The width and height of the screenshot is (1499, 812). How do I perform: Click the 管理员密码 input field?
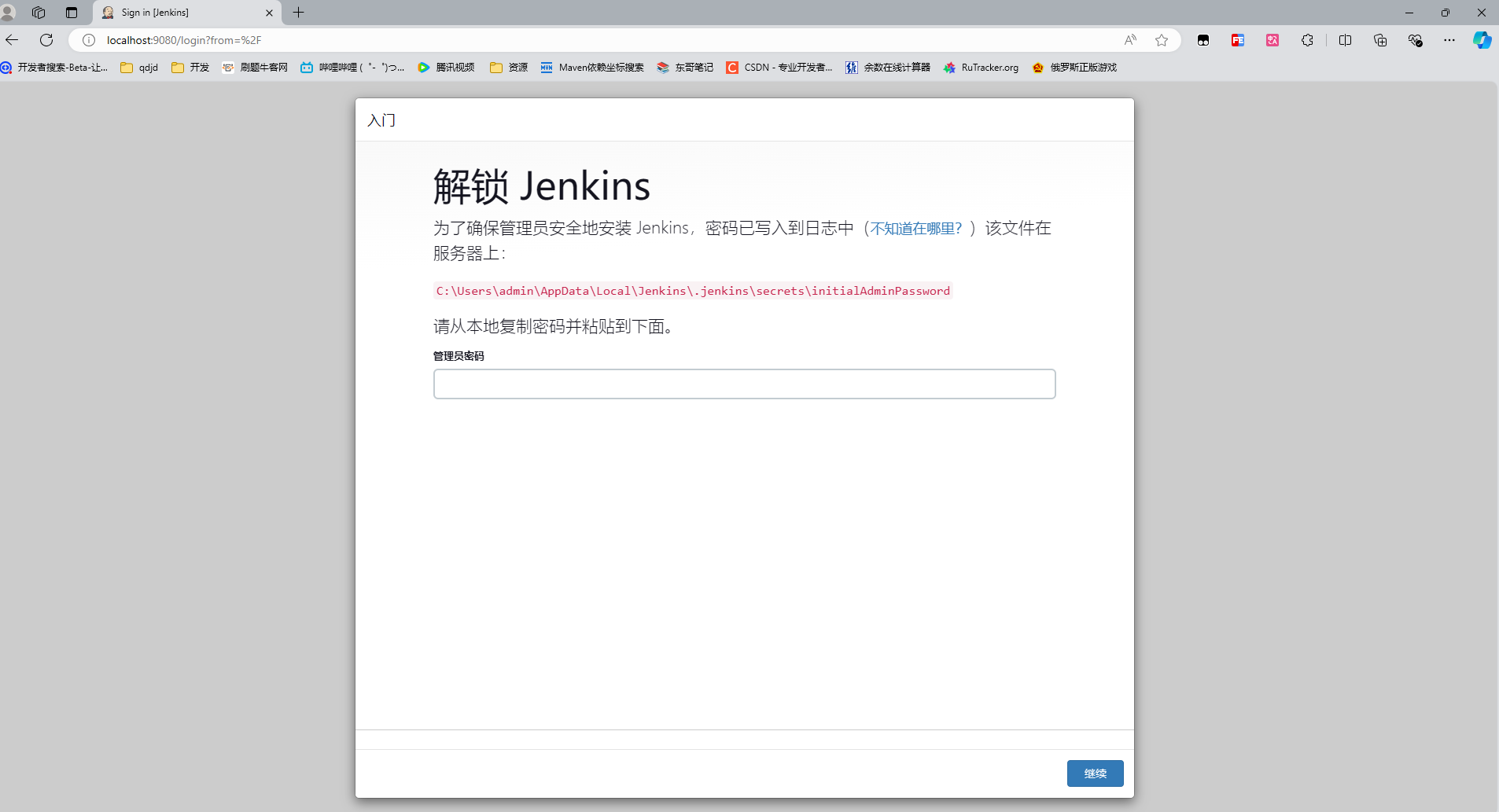(x=744, y=384)
